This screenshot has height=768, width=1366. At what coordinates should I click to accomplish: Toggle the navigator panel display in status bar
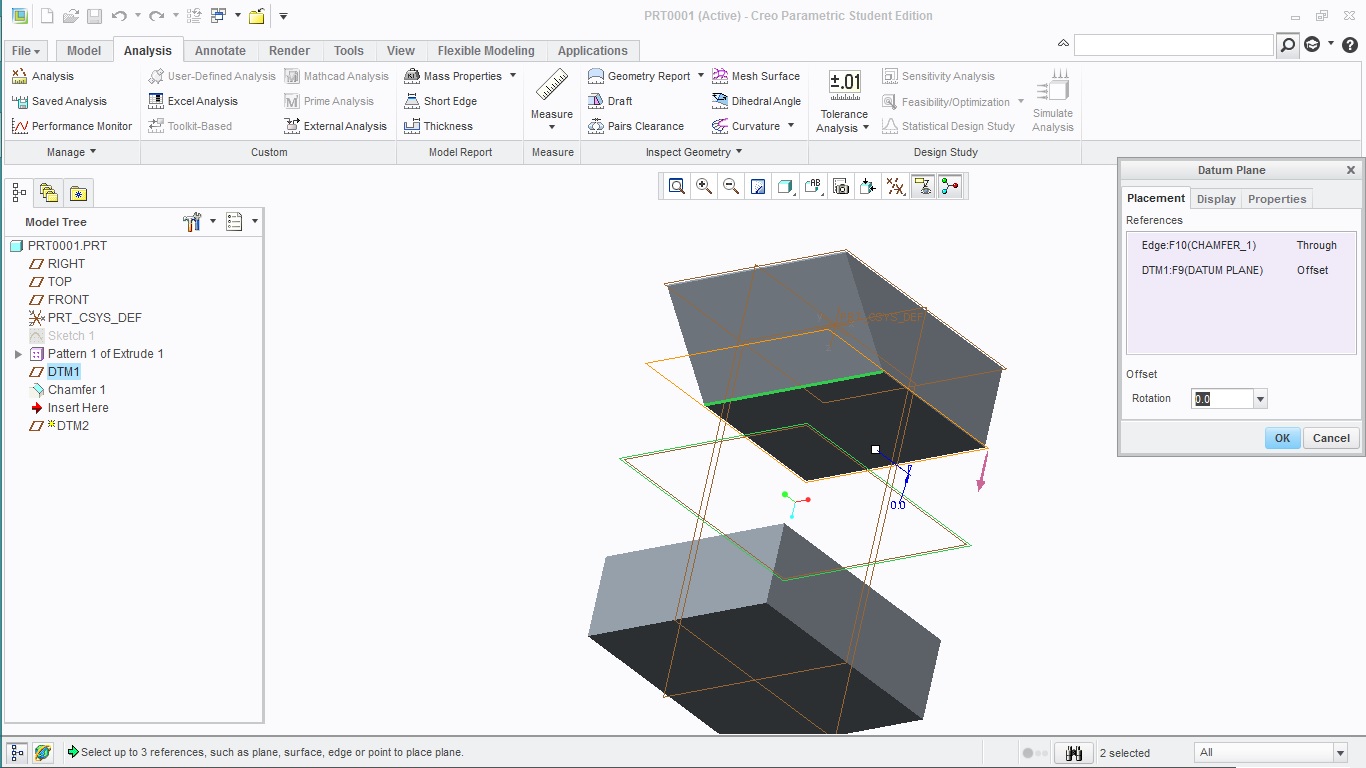pyautogui.click(x=17, y=752)
